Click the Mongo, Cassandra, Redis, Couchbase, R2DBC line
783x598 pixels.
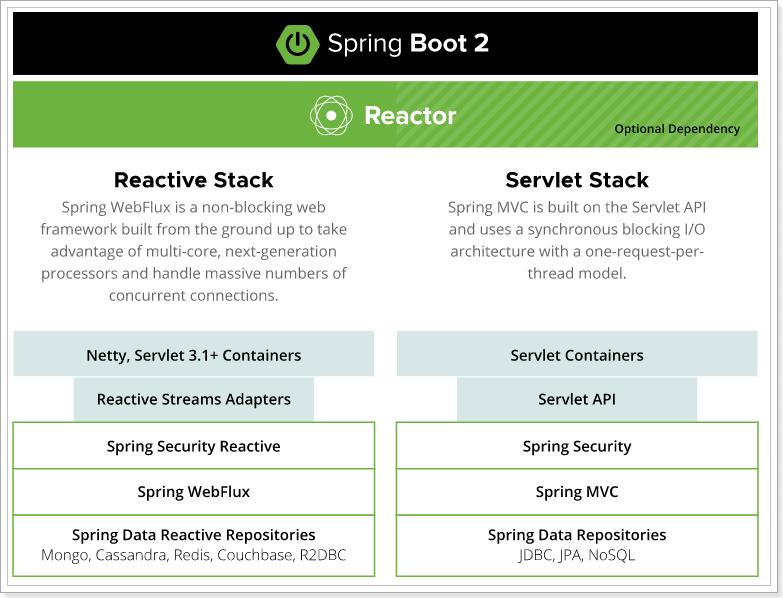click(x=194, y=555)
